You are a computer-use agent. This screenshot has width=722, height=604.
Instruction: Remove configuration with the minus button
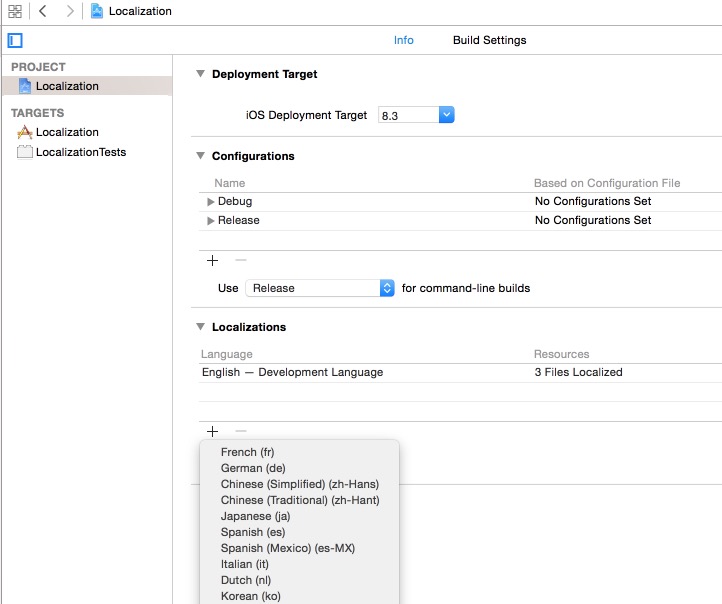point(240,260)
